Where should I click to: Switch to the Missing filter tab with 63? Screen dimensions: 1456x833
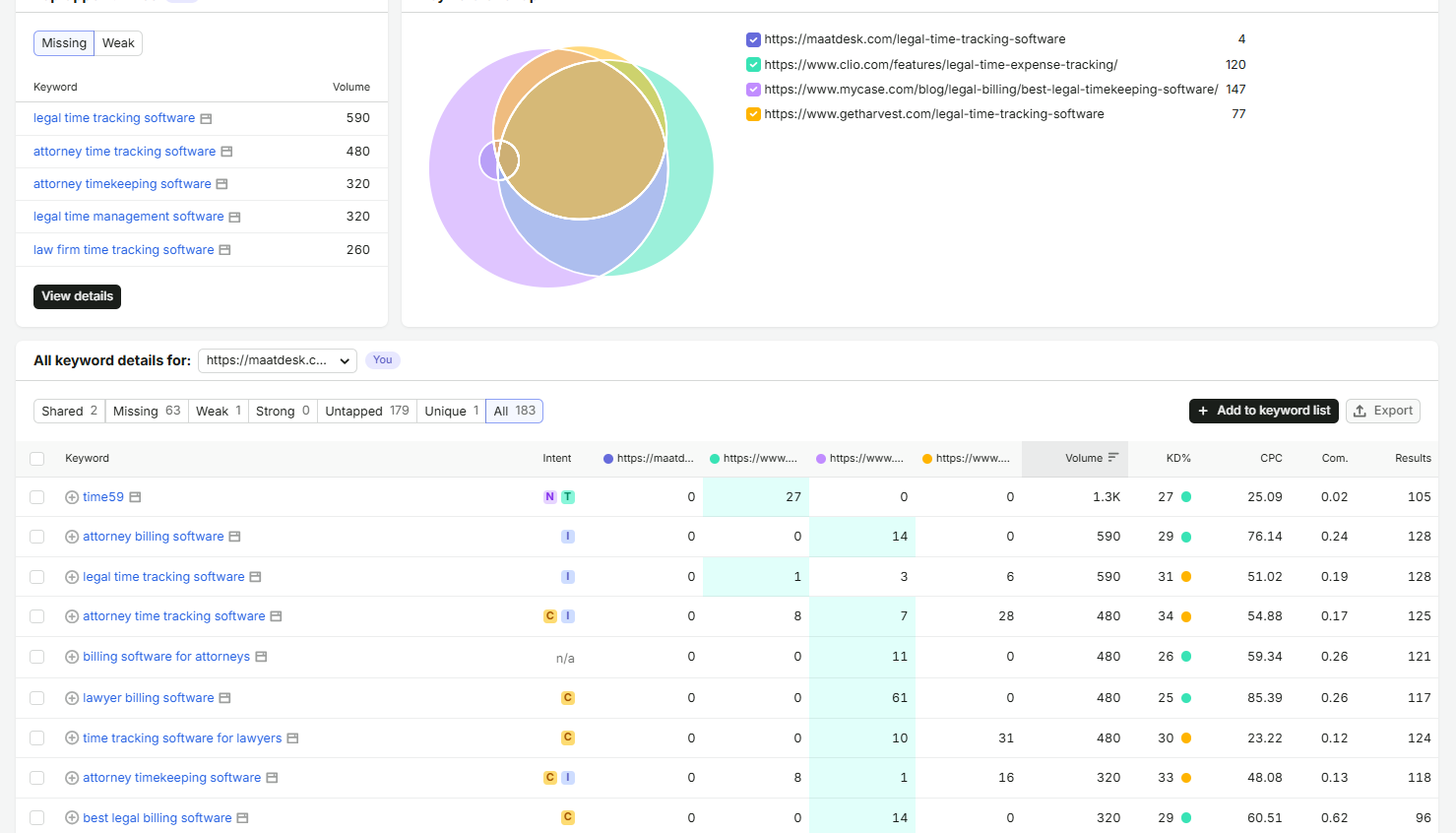(x=147, y=411)
